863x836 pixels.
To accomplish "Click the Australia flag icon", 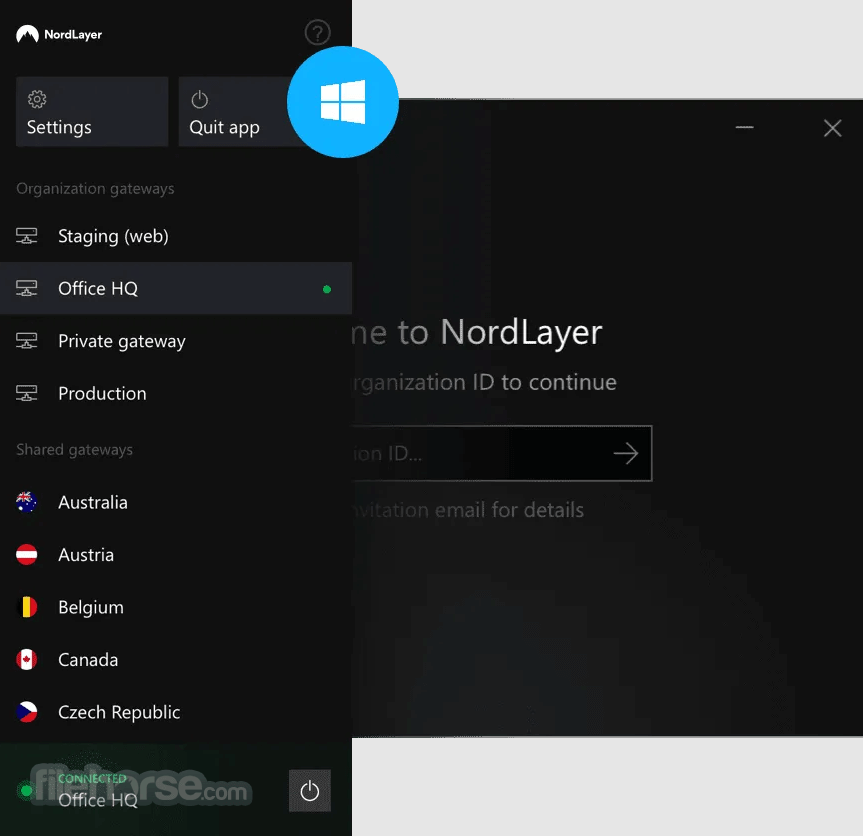I will [26, 502].
